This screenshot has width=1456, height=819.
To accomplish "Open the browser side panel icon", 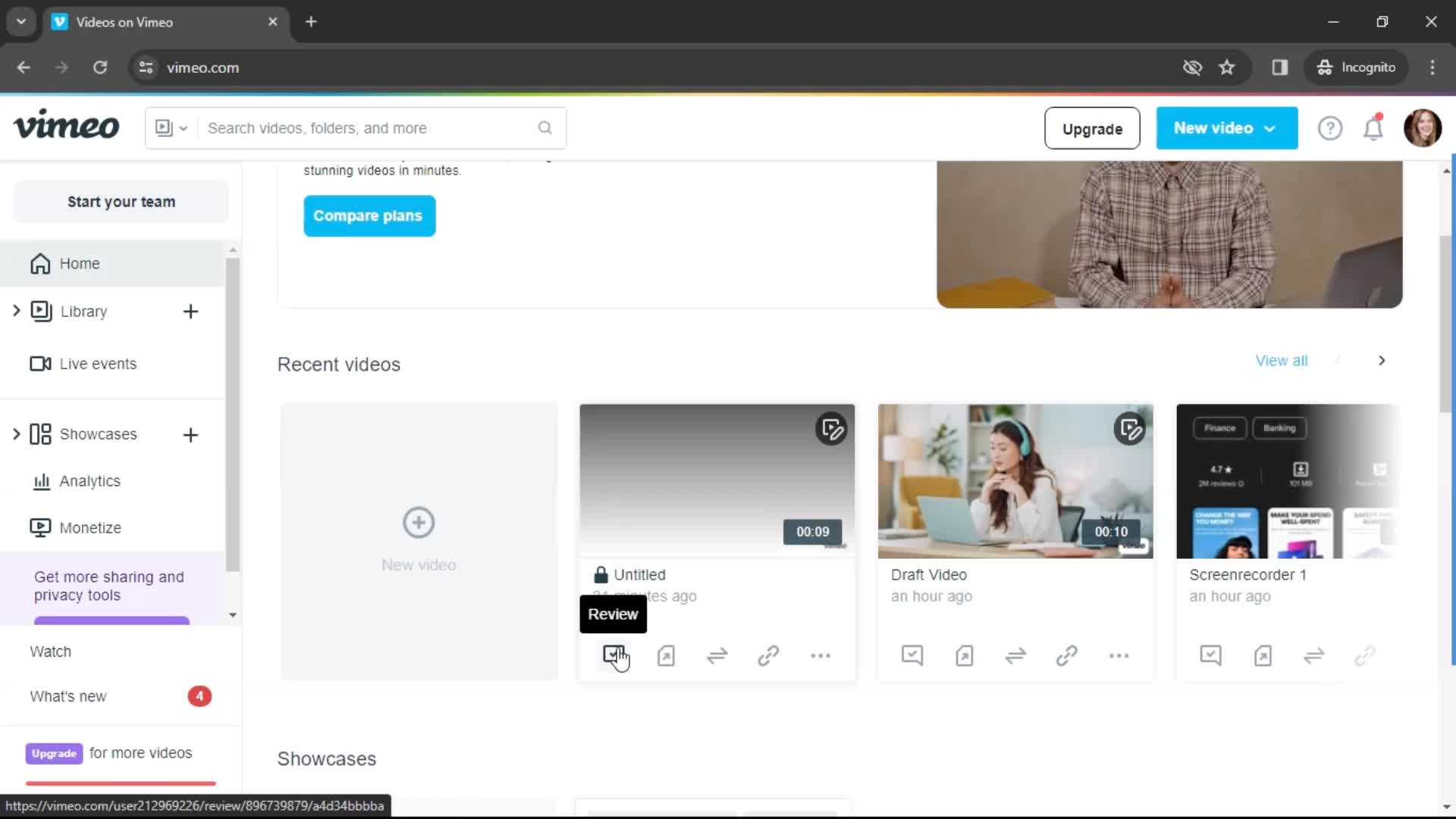I will tap(1280, 67).
